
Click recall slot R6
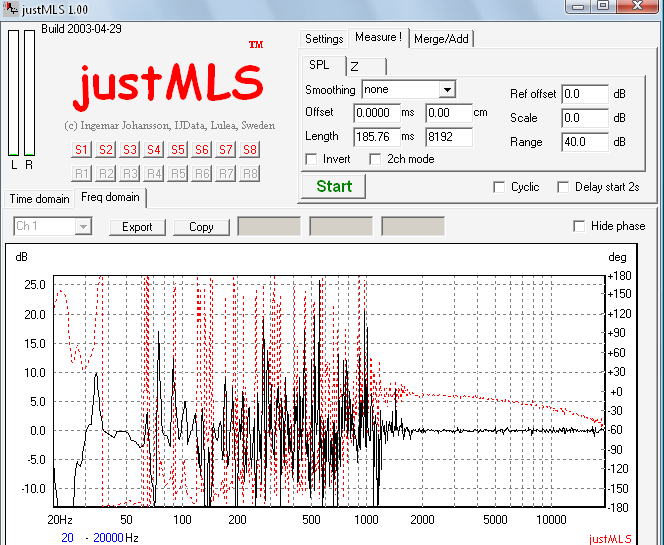pyautogui.click(x=201, y=174)
